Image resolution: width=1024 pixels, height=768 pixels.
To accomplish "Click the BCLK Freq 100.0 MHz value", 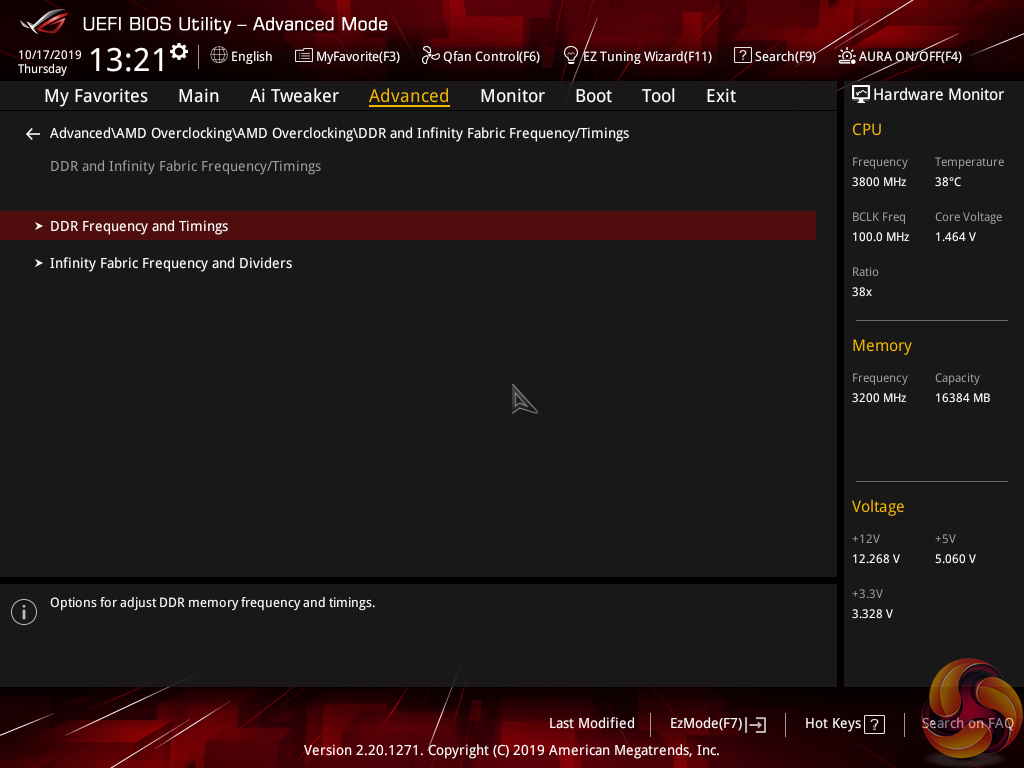I will (880, 237).
